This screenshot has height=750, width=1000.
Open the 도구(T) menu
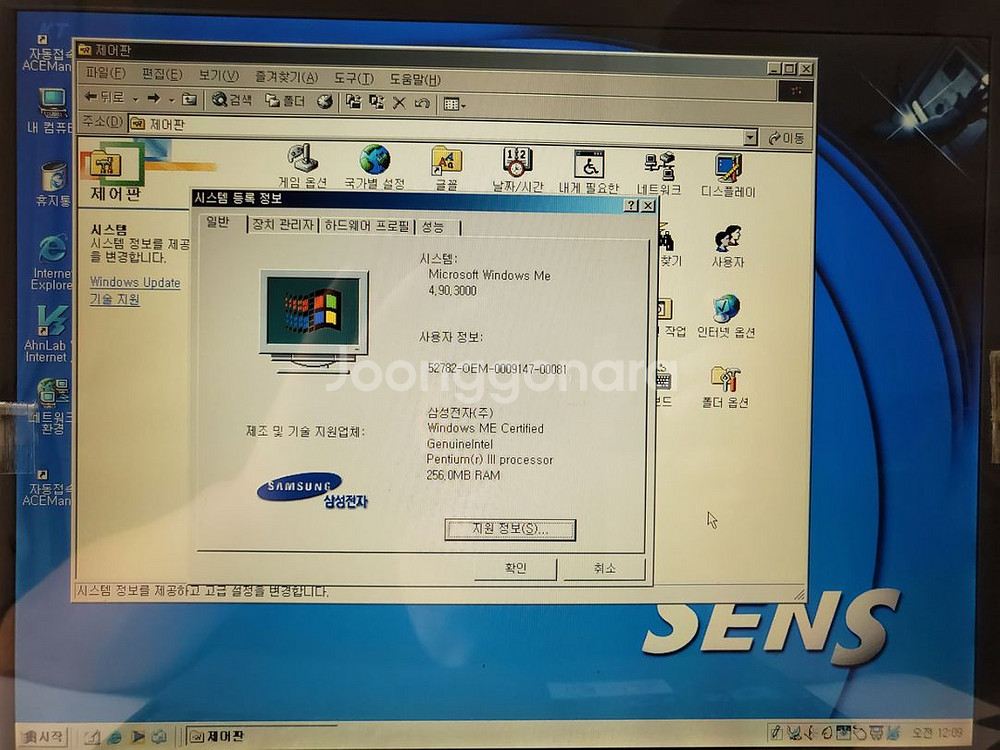[353, 77]
